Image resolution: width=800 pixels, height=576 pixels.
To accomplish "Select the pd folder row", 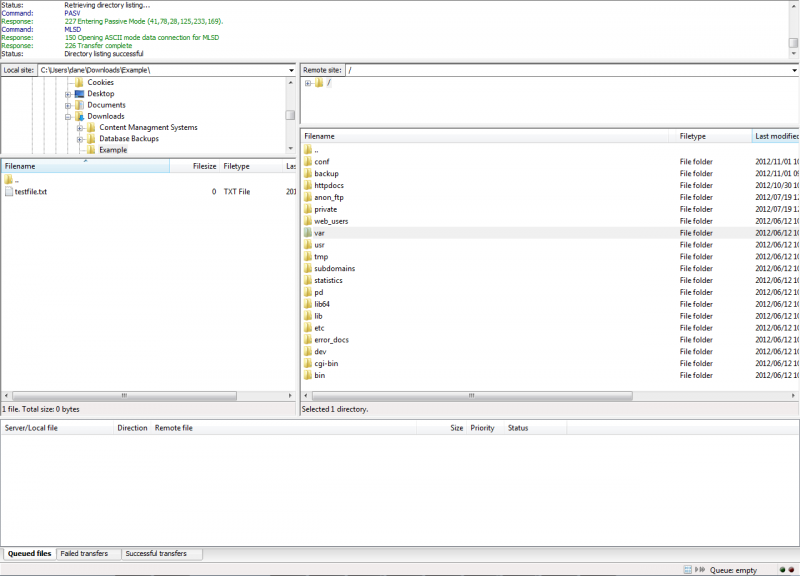I will pyautogui.click(x=550, y=292).
